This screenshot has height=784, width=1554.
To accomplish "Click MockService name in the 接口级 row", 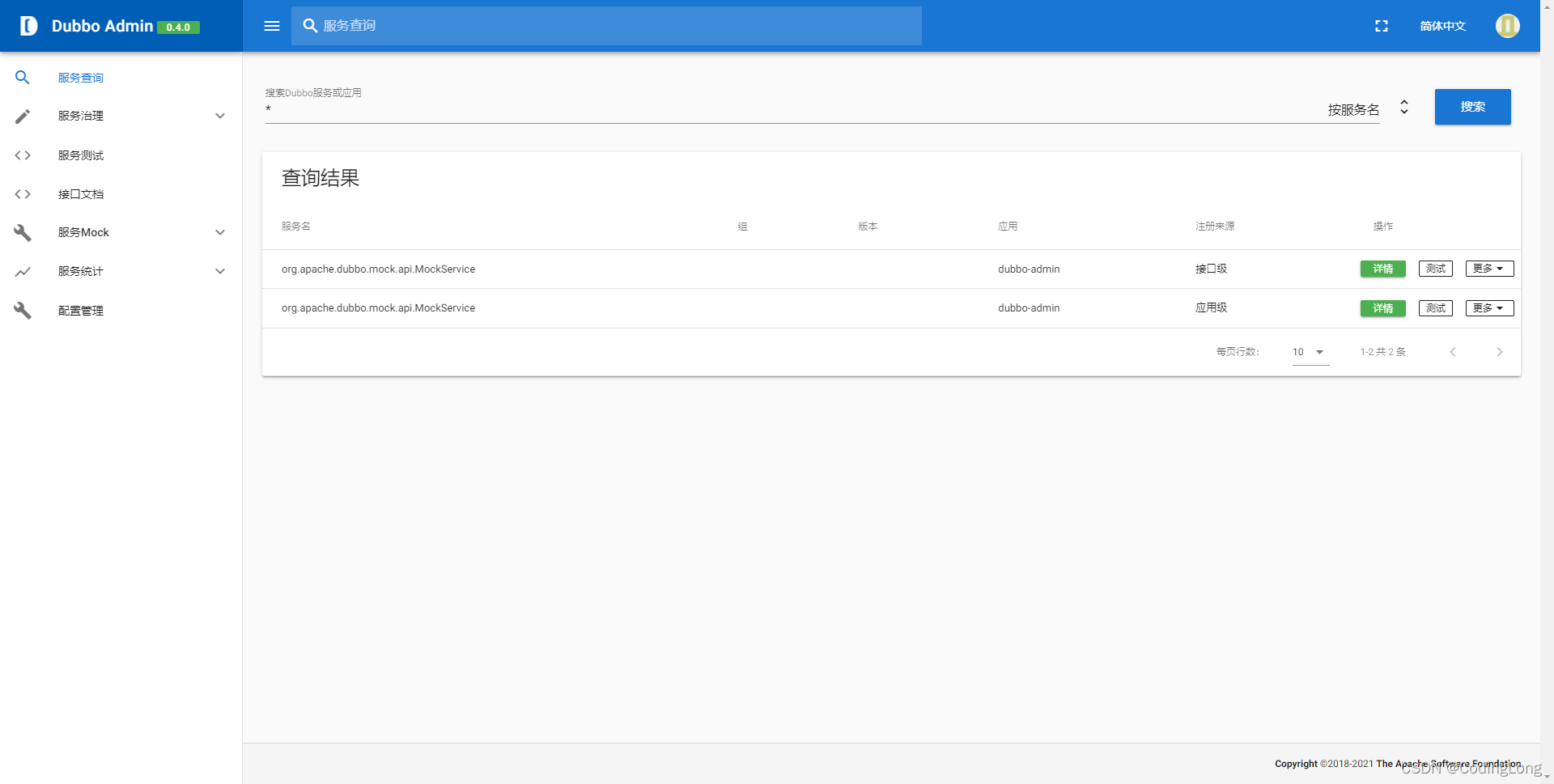I will [378, 269].
